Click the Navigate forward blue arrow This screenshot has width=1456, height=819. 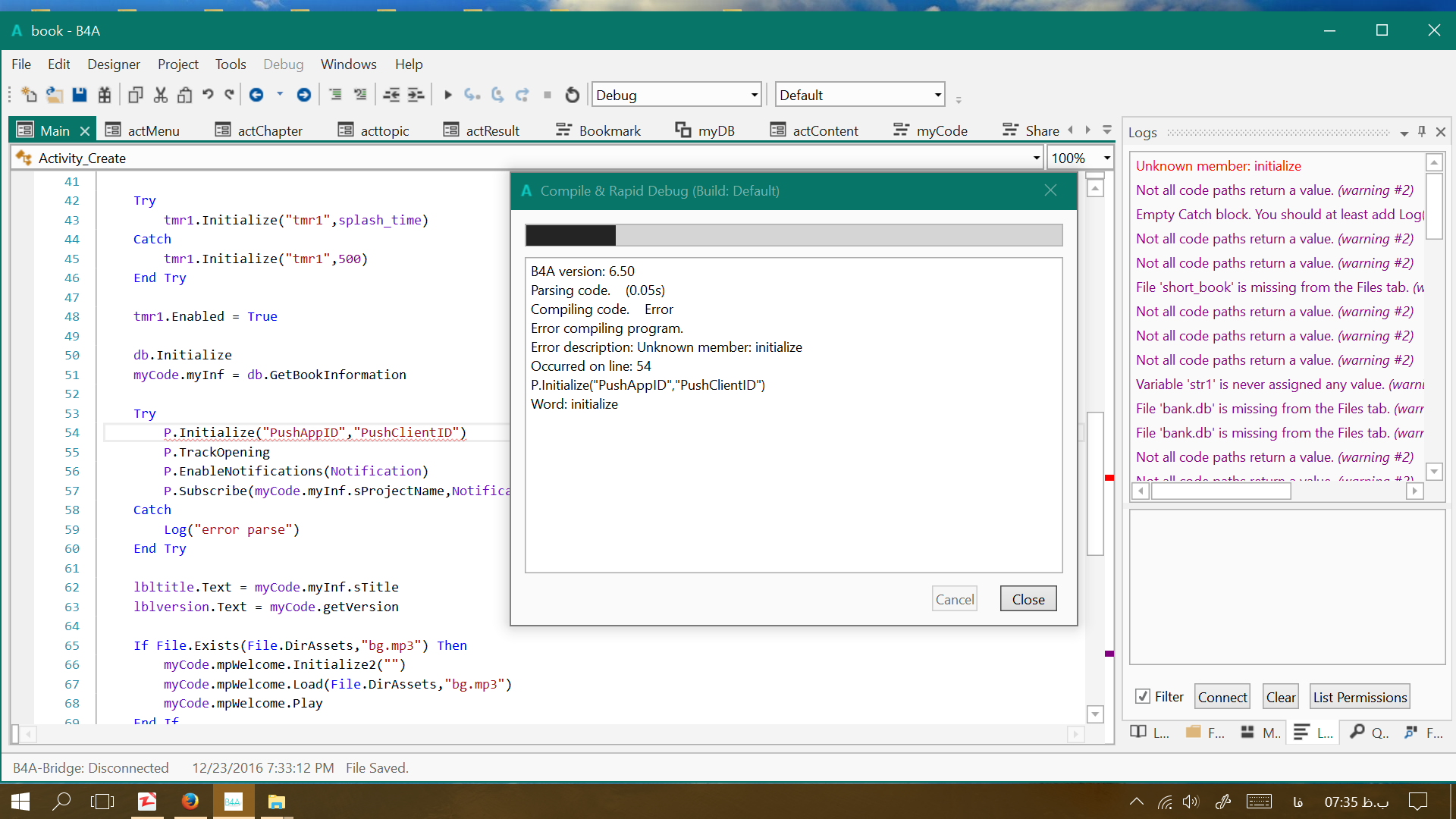coord(303,95)
